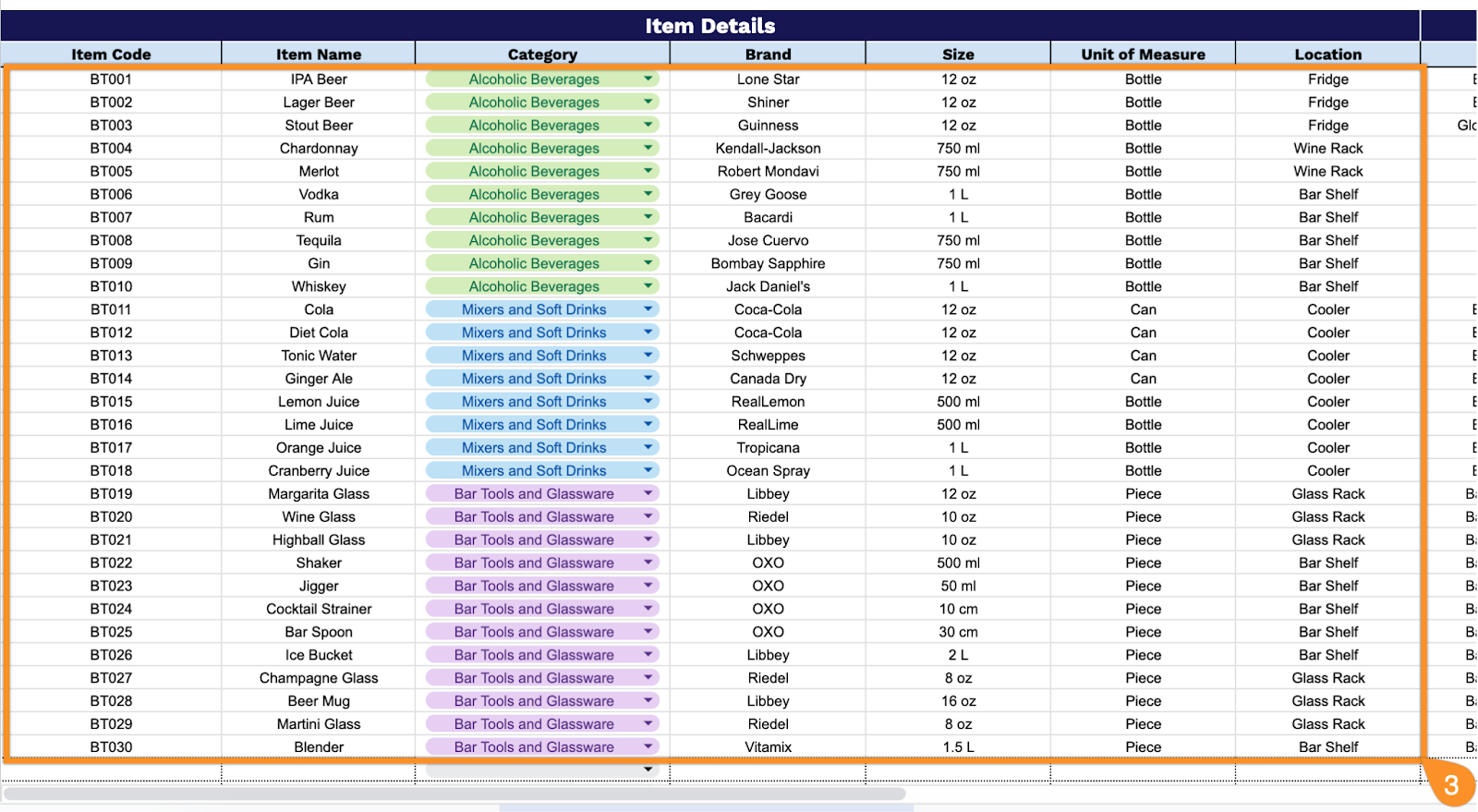The height and width of the screenshot is (812, 1478).
Task: Click the Item Code column header
Action: pyautogui.click(x=111, y=54)
